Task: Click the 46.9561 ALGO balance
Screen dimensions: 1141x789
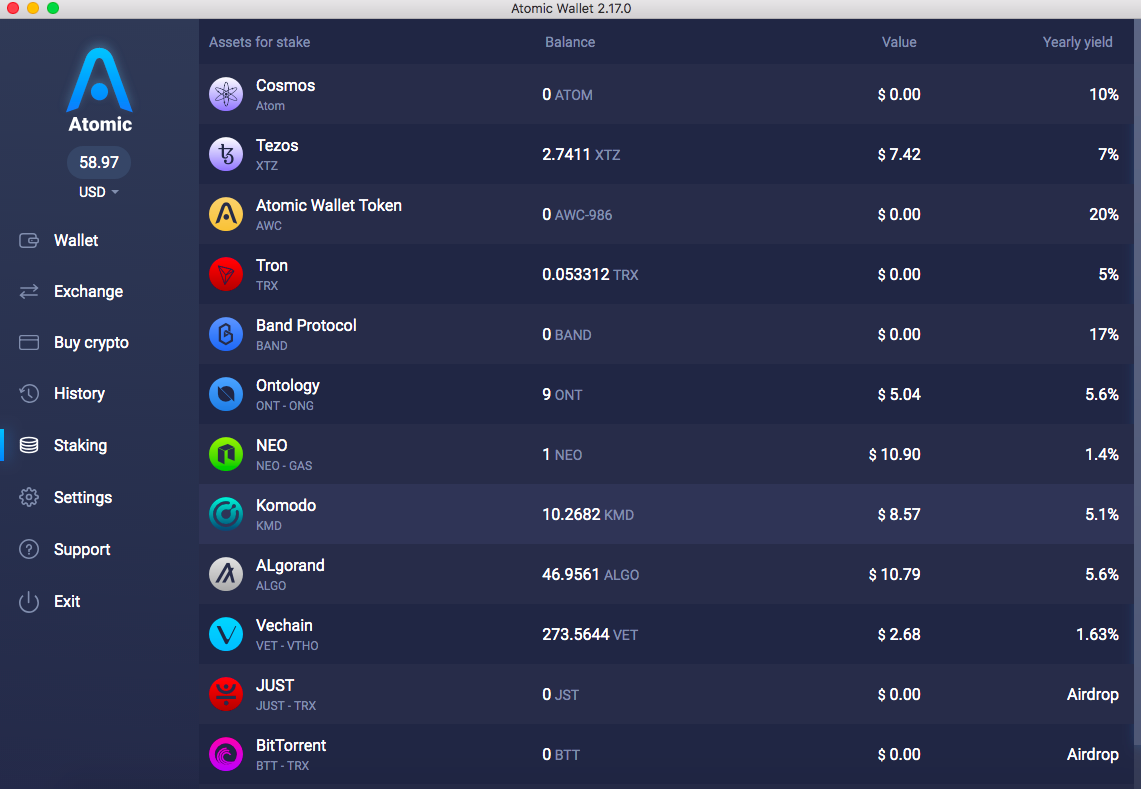Action: point(590,574)
